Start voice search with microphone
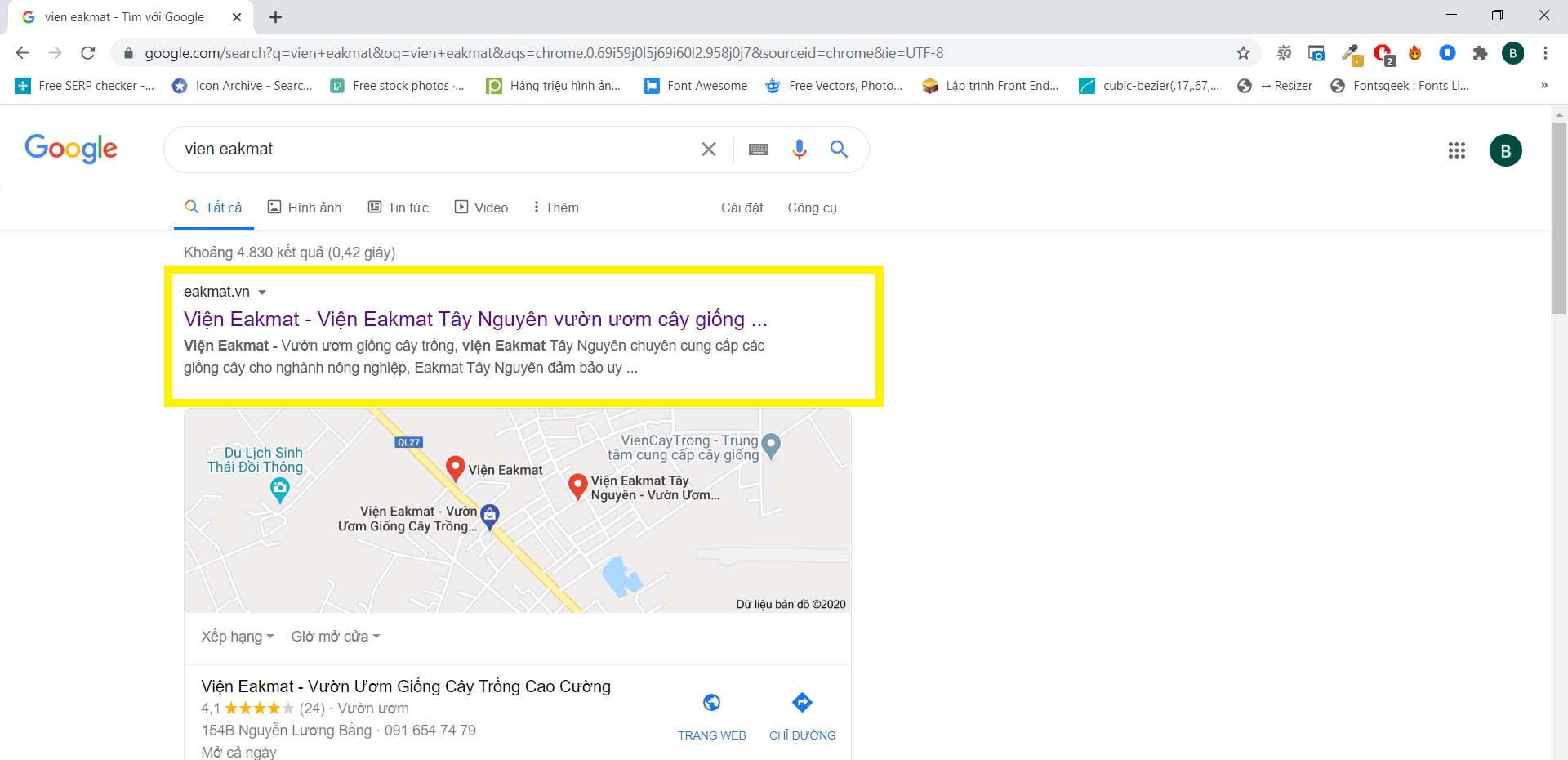Viewport: 1568px width, 760px height. [x=800, y=149]
